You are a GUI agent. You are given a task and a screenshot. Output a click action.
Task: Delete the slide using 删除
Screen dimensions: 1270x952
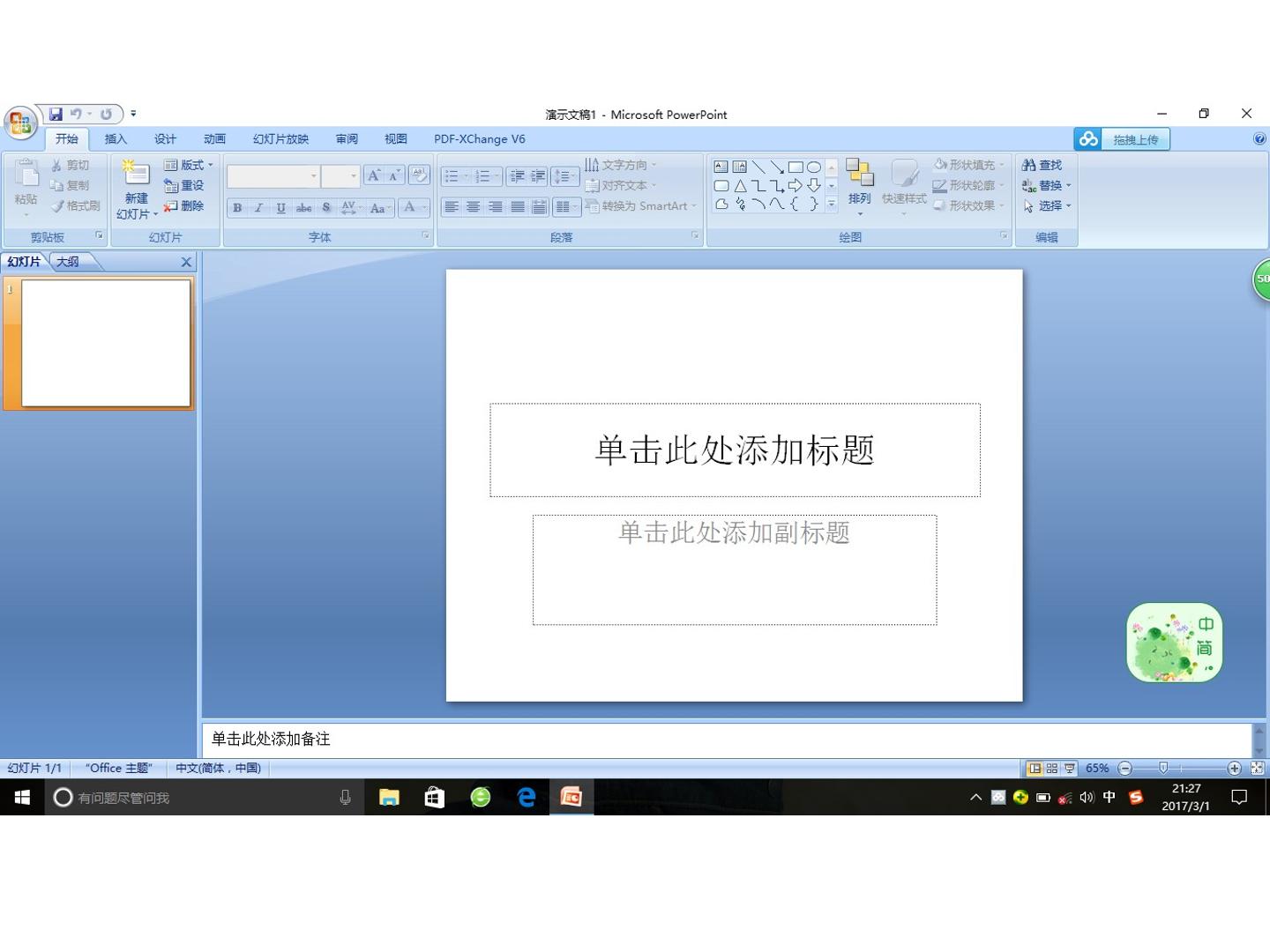(x=183, y=205)
